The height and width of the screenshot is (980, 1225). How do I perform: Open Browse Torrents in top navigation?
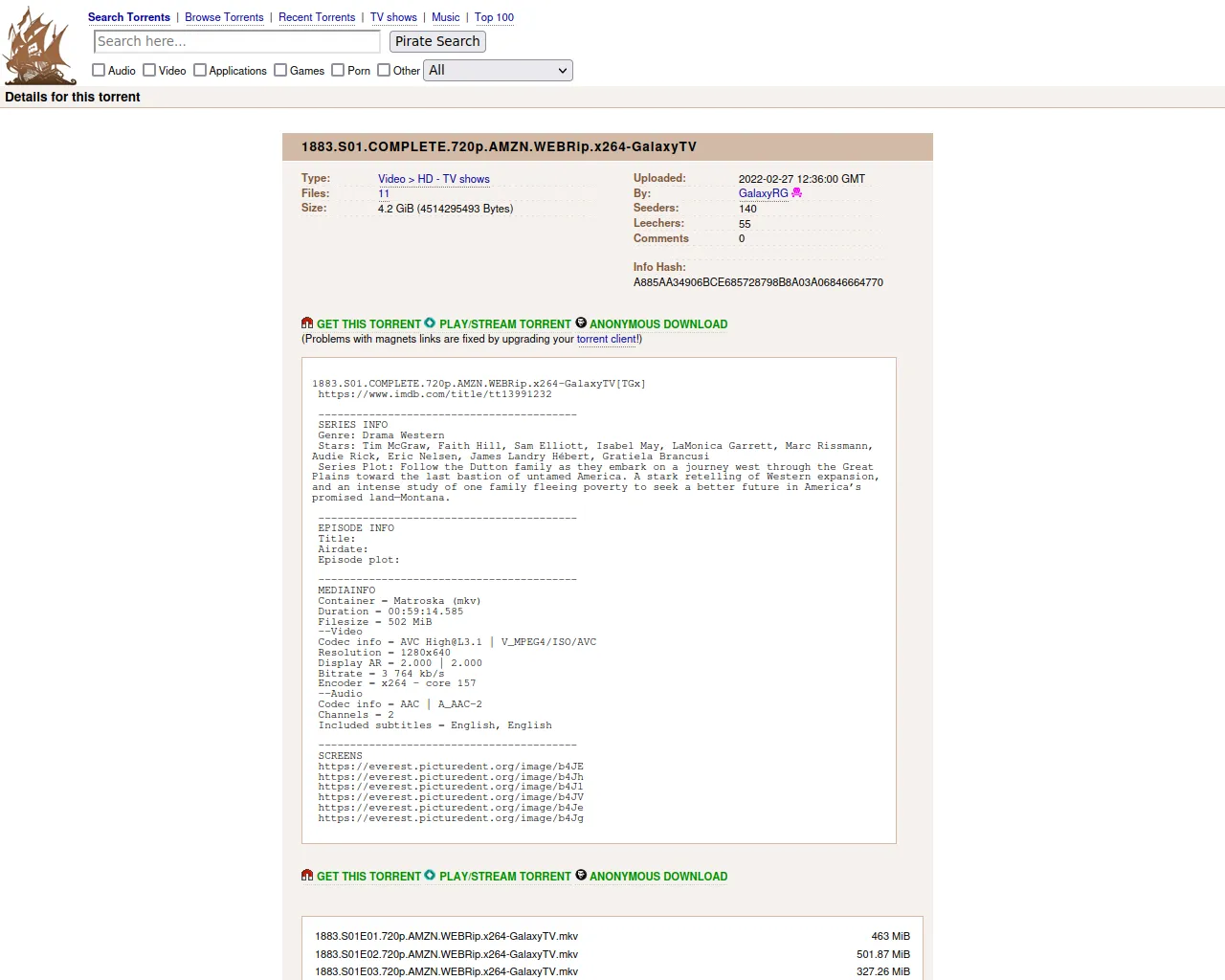224,17
